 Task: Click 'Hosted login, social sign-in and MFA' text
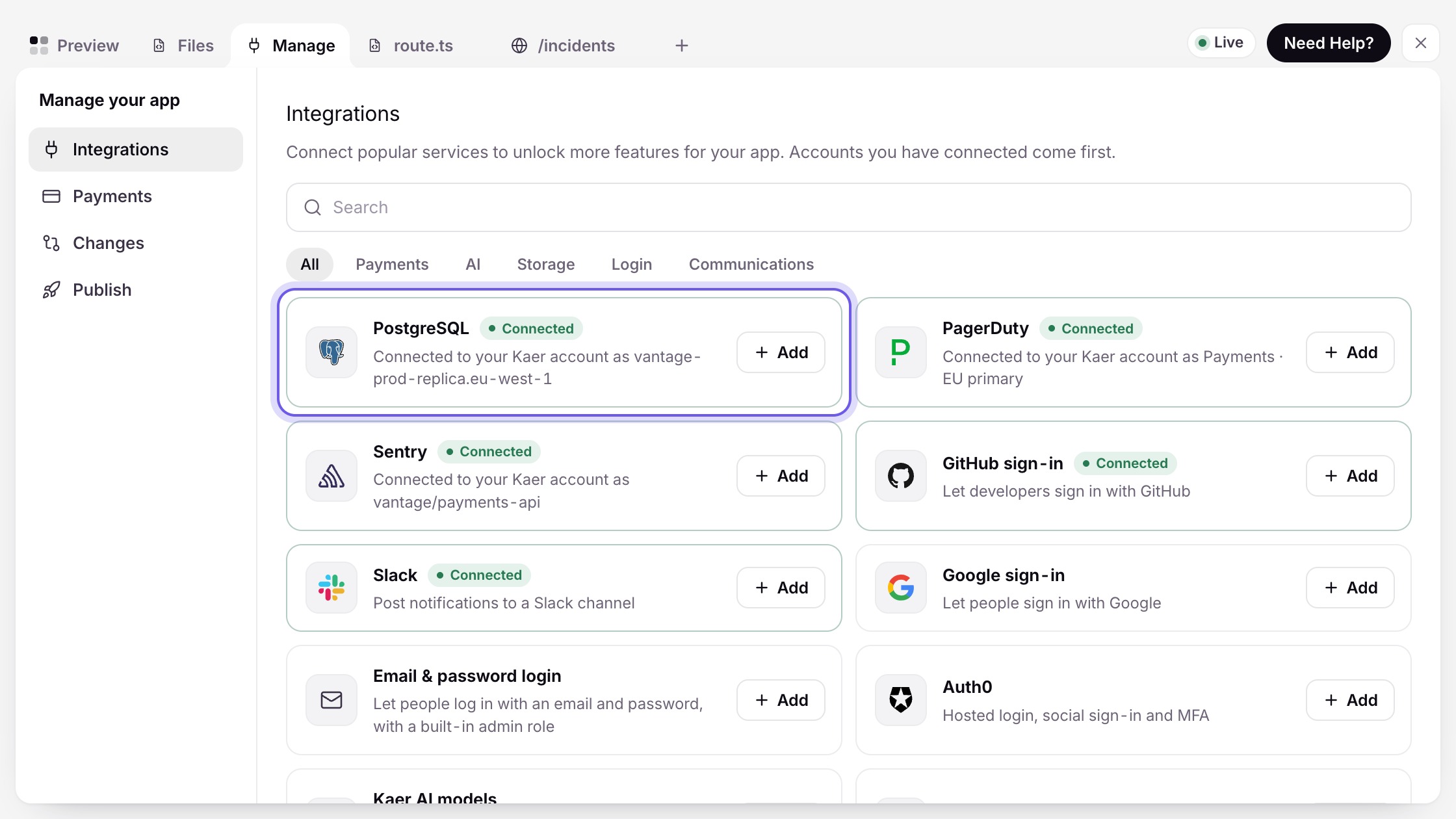[1076, 716]
